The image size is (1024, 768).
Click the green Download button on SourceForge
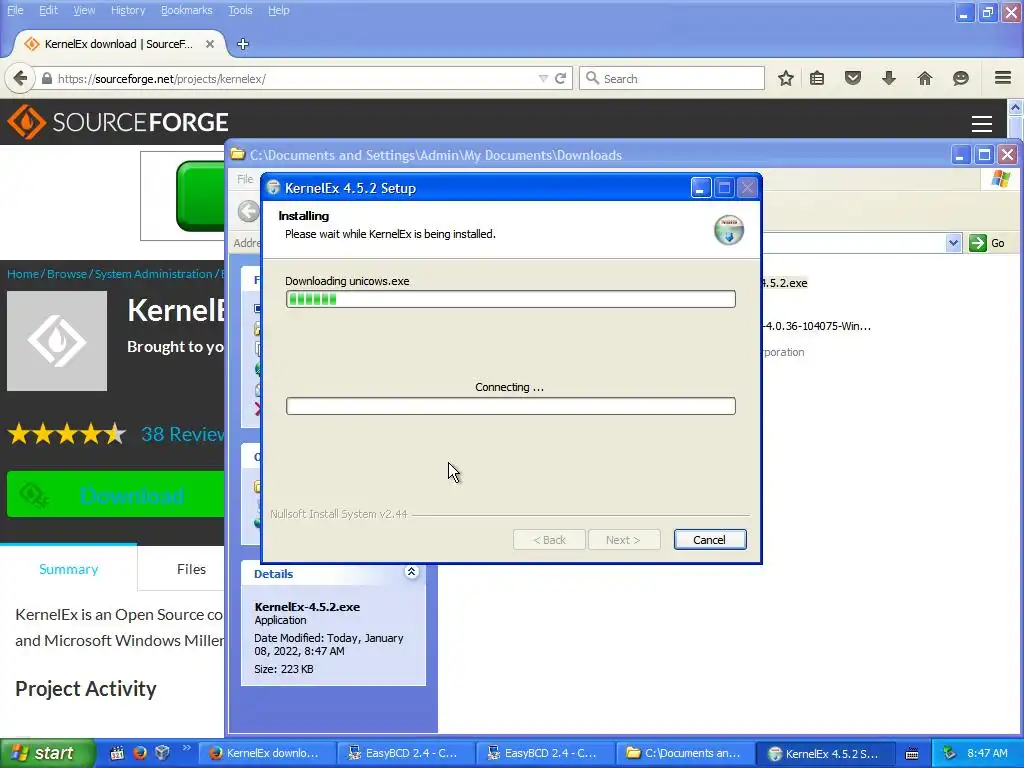point(116,495)
